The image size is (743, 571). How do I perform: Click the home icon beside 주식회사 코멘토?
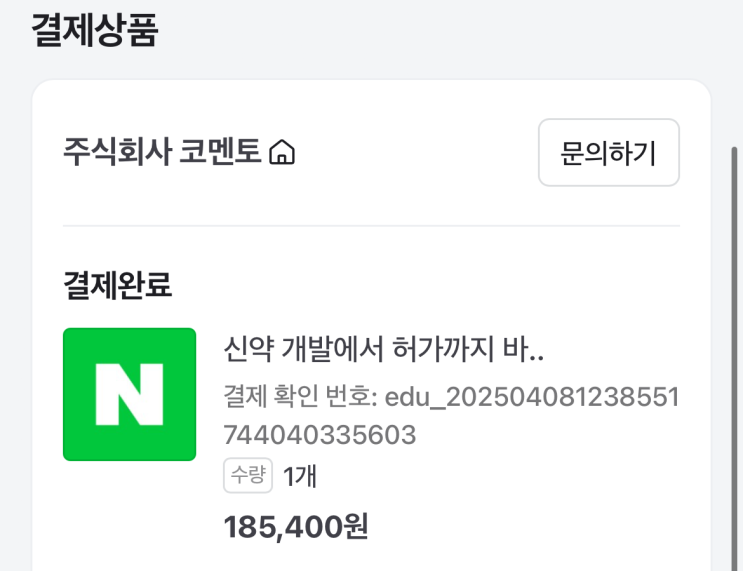tap(283, 153)
